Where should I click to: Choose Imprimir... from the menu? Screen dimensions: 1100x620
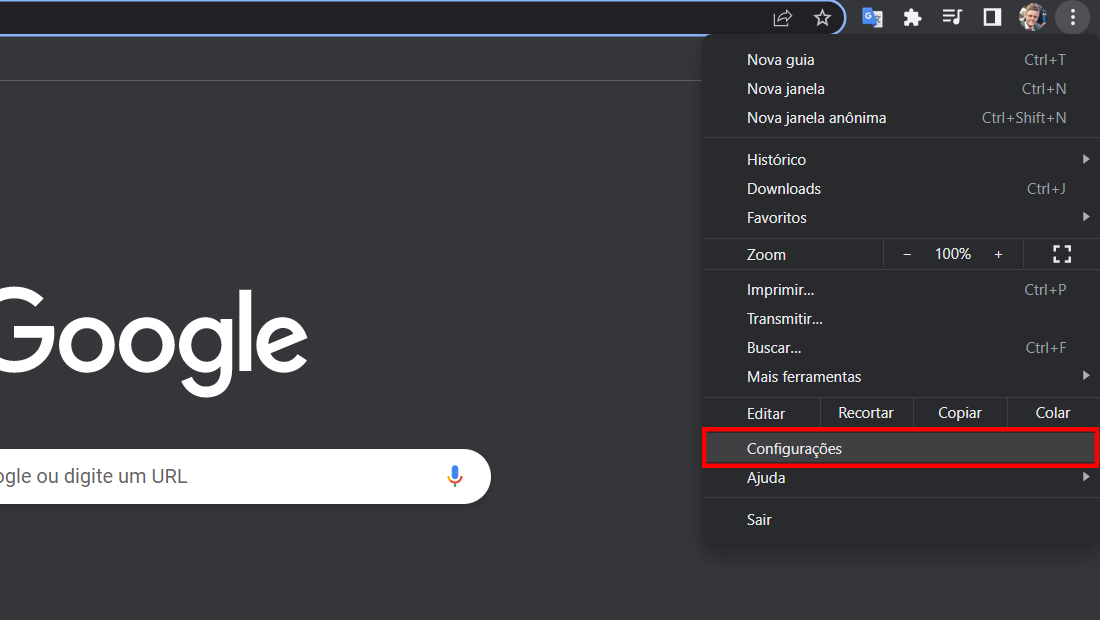901,290
